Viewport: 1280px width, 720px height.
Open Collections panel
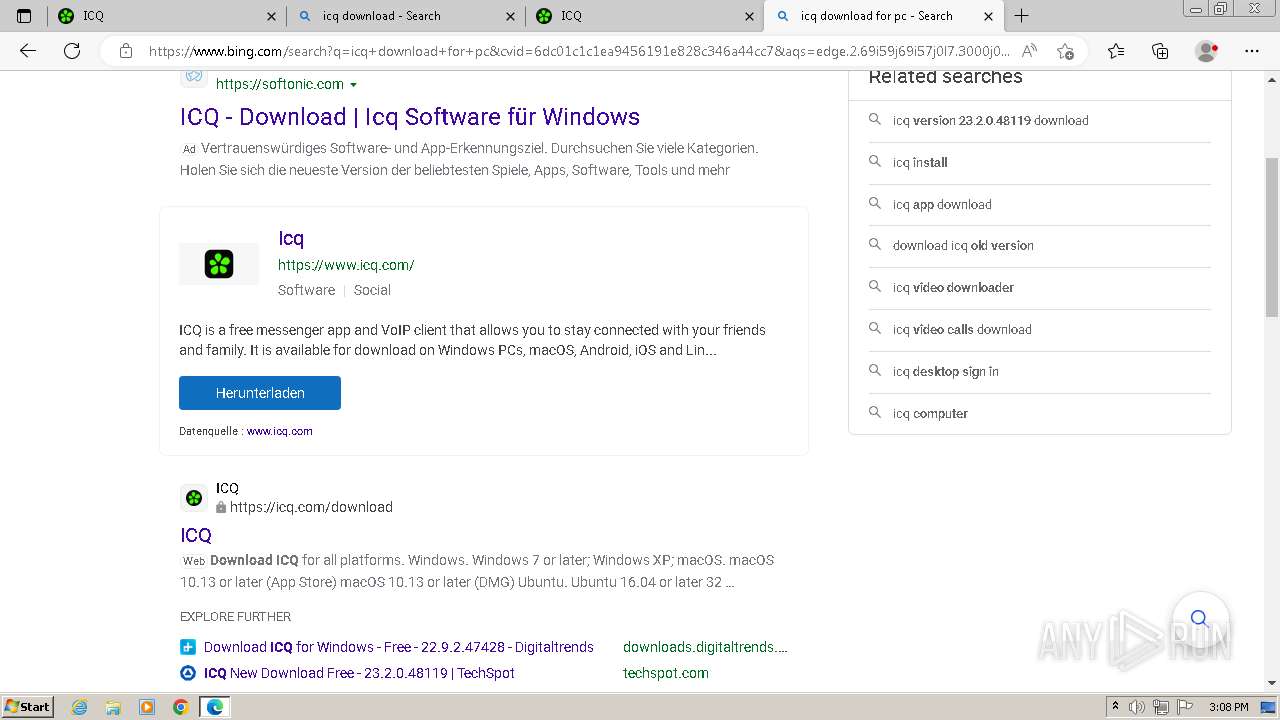click(1160, 51)
